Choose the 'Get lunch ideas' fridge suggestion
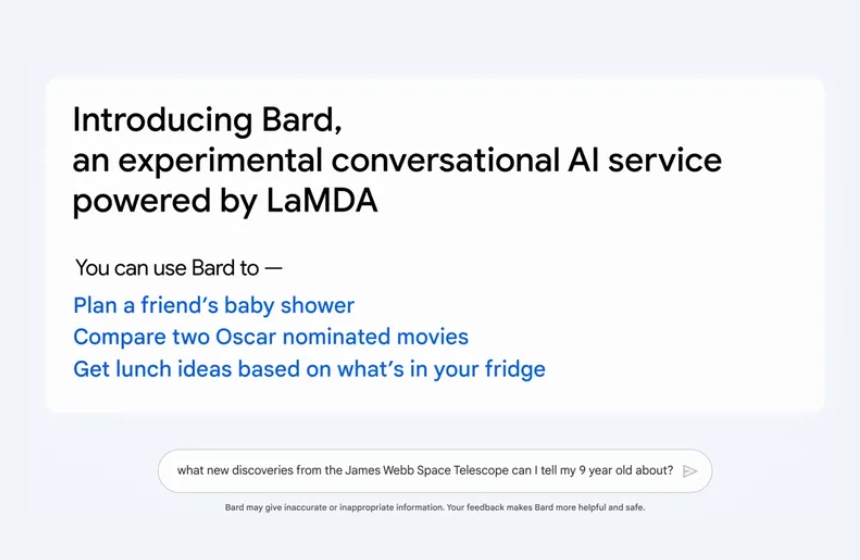Viewport: 860px width, 560px height. pyautogui.click(x=309, y=369)
